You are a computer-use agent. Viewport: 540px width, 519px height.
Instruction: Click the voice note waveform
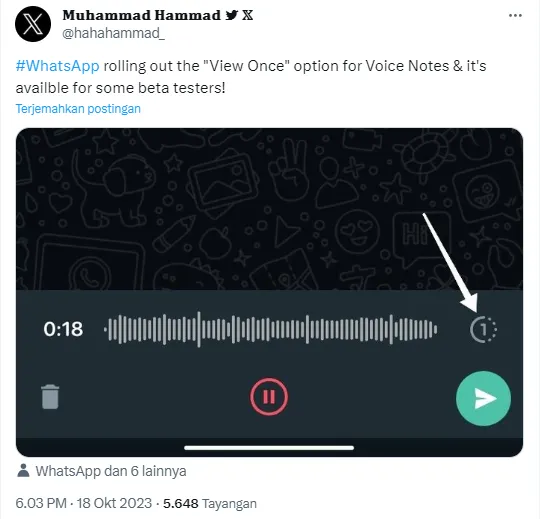271,329
